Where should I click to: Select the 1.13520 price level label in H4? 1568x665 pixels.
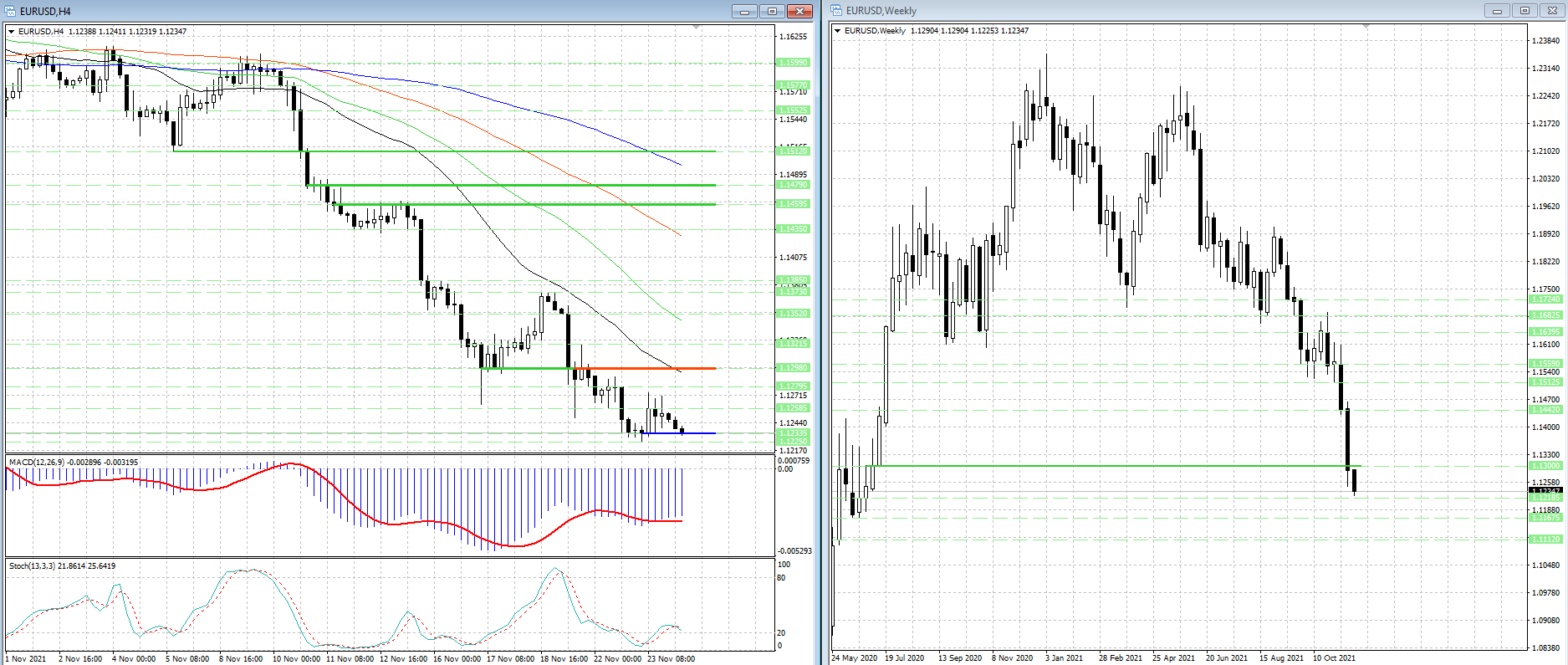(793, 314)
